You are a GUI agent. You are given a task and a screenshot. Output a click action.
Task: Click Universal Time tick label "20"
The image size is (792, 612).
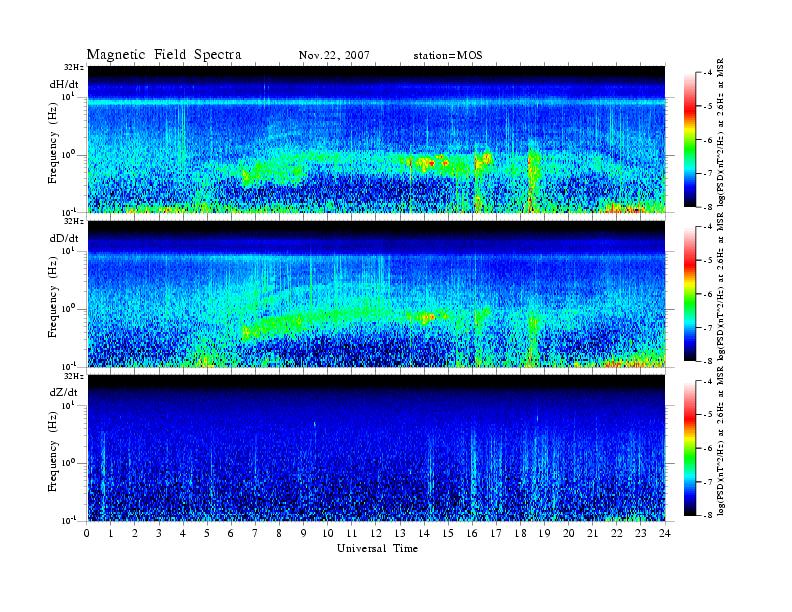569,534
